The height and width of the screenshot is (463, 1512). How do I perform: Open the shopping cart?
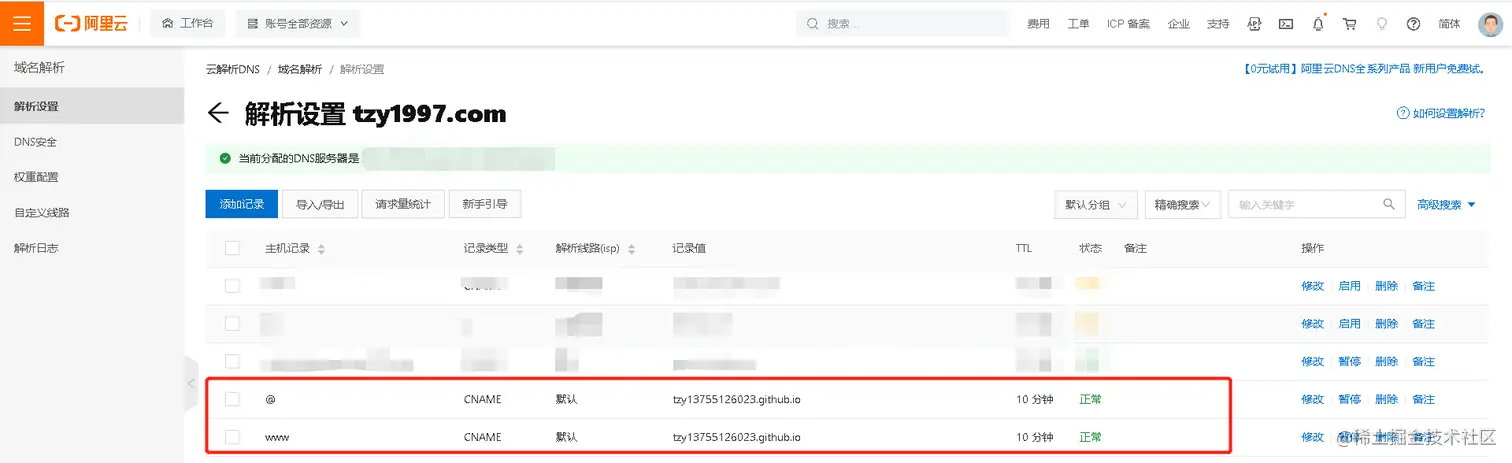tap(1350, 23)
